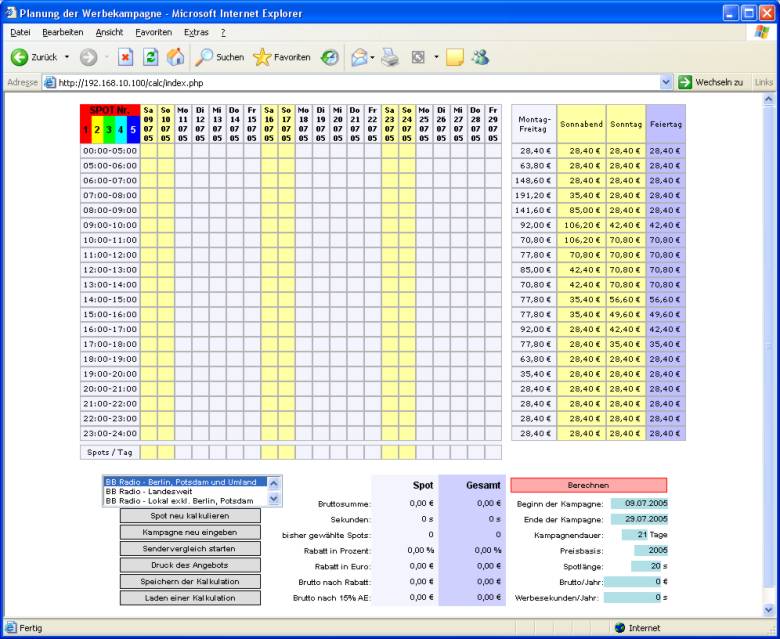Image resolution: width=780 pixels, height=639 pixels.
Task: Click the printer icon in toolbar
Action: coord(389,57)
